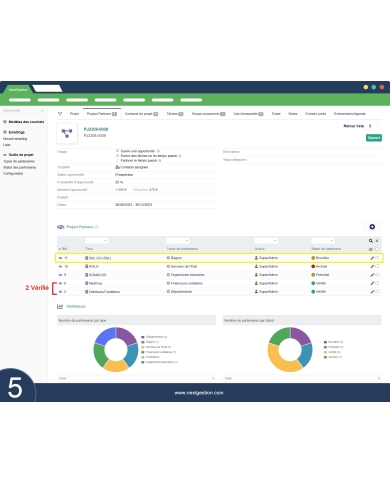Click the project icon before Projet tab
390x484 pixels.
tap(60, 114)
